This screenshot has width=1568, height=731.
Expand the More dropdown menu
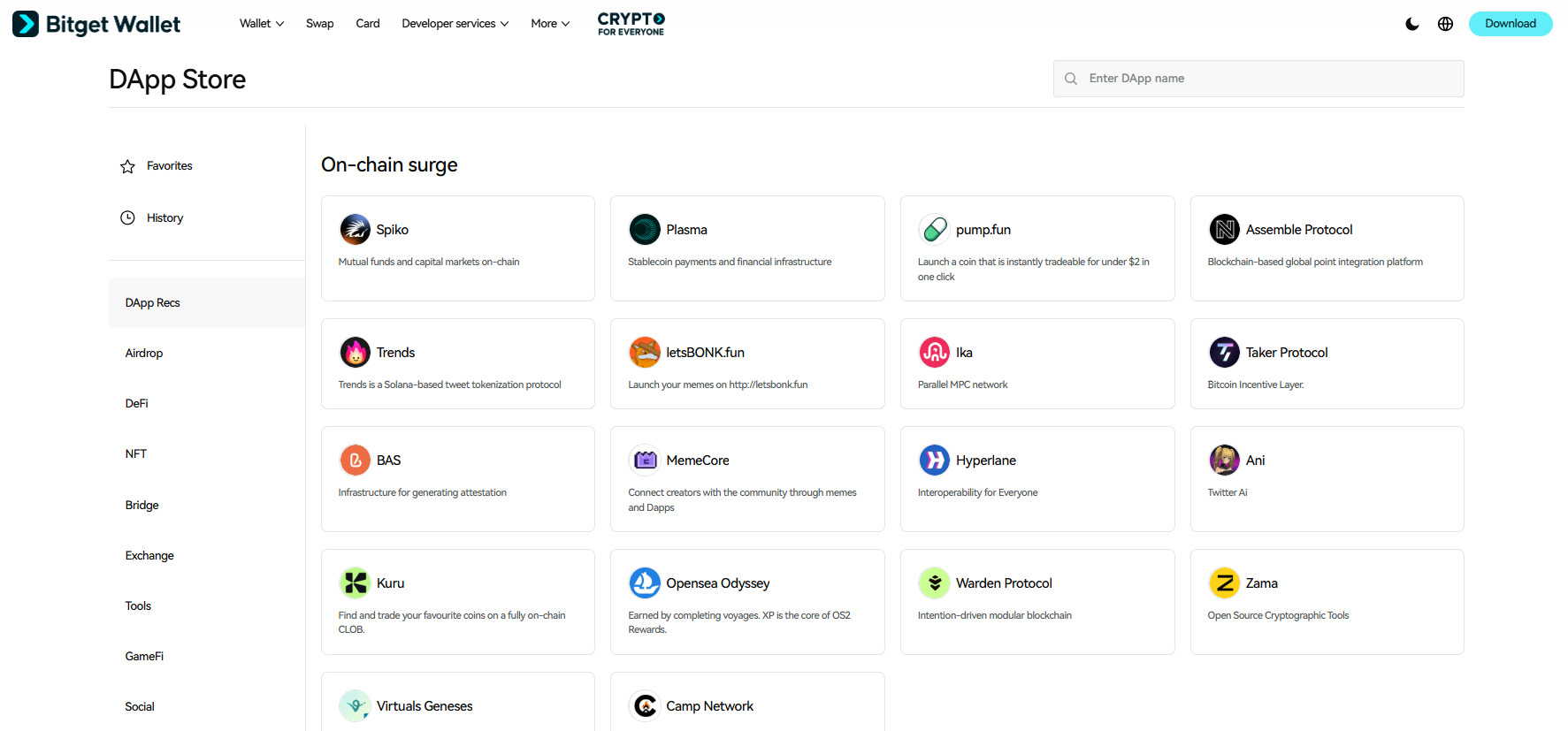pos(550,24)
